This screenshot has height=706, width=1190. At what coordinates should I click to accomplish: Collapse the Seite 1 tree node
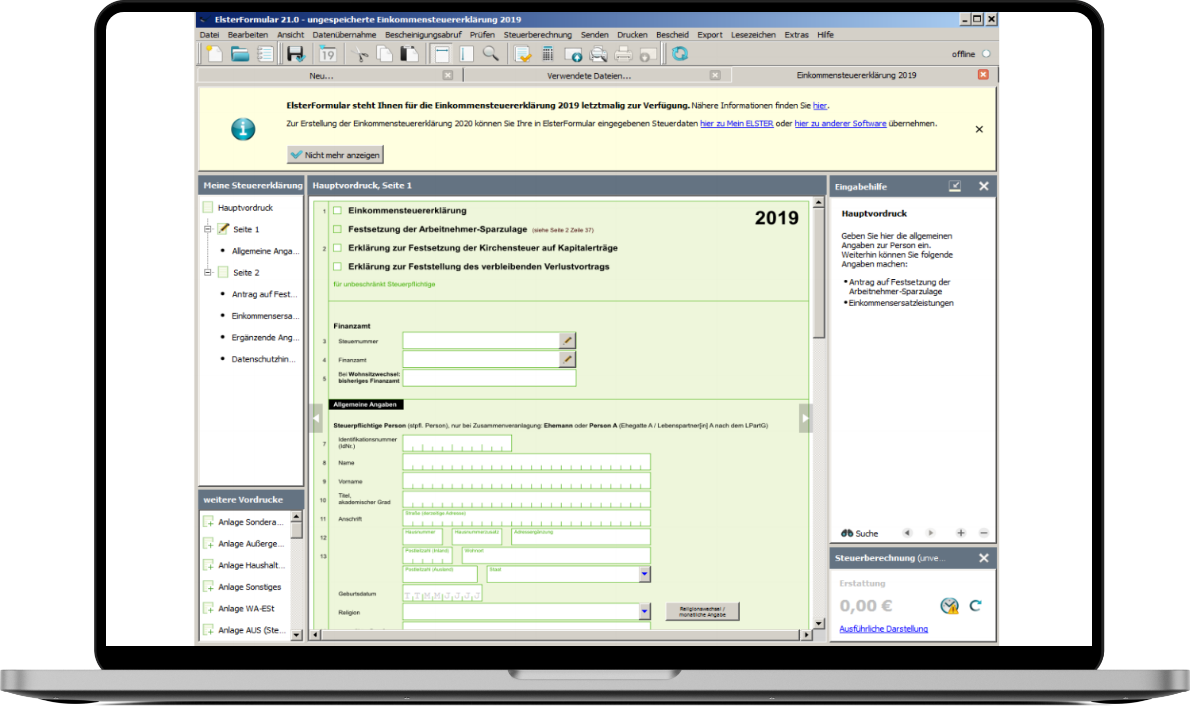tap(209, 229)
